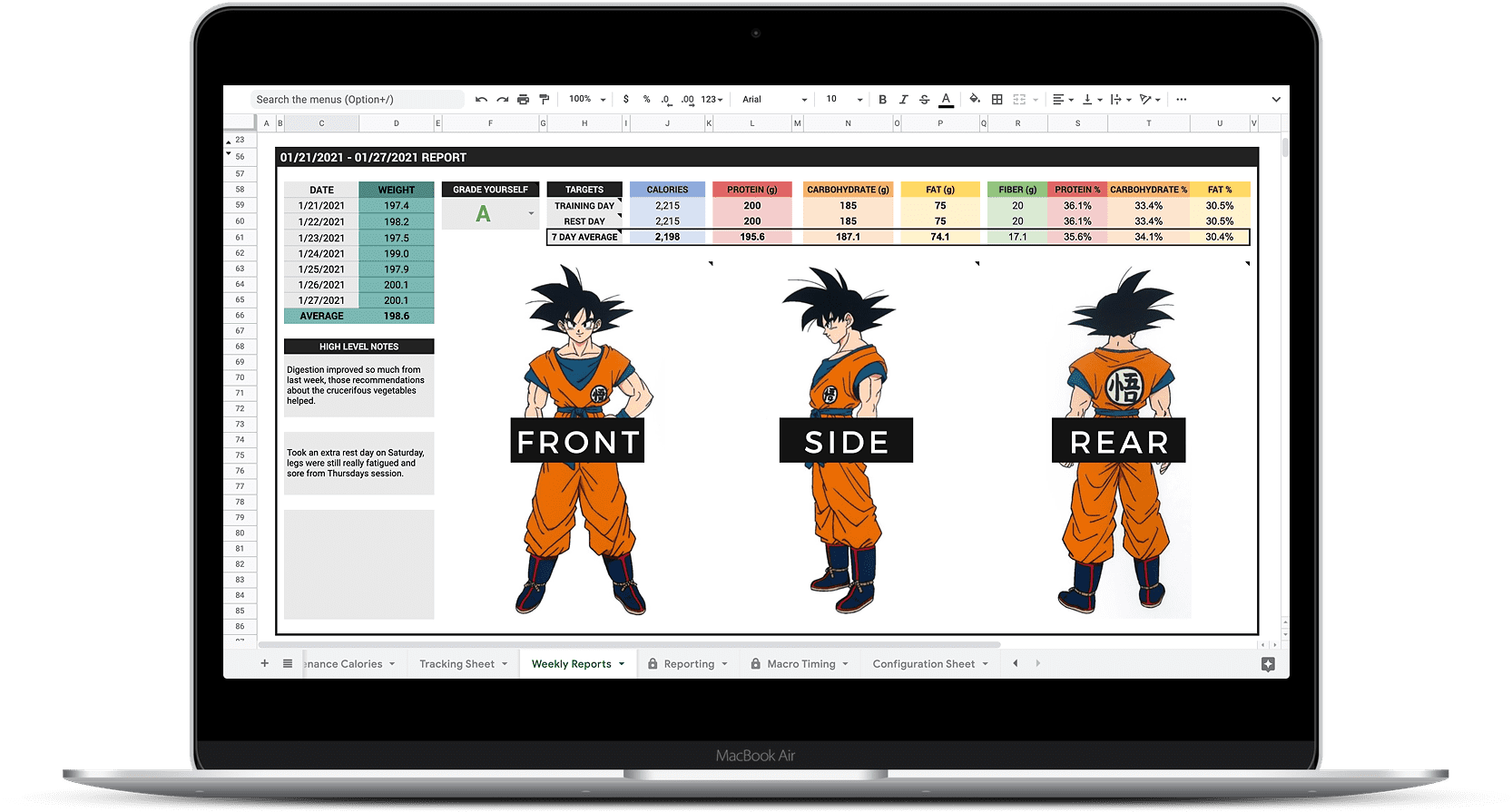Open the all sheets list icon

pyautogui.click(x=288, y=663)
